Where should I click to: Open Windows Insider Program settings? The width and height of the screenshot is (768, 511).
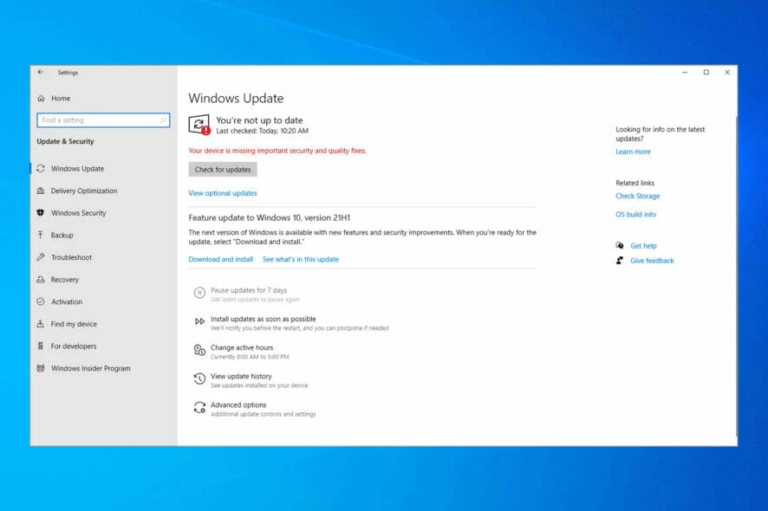click(90, 368)
